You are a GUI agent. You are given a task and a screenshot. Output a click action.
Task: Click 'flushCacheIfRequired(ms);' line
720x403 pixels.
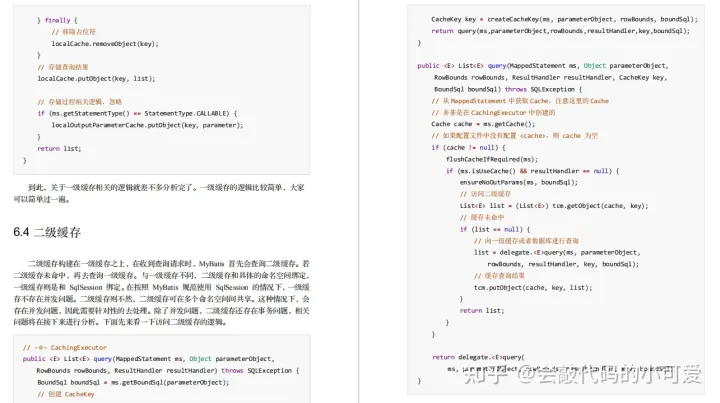coord(491,159)
